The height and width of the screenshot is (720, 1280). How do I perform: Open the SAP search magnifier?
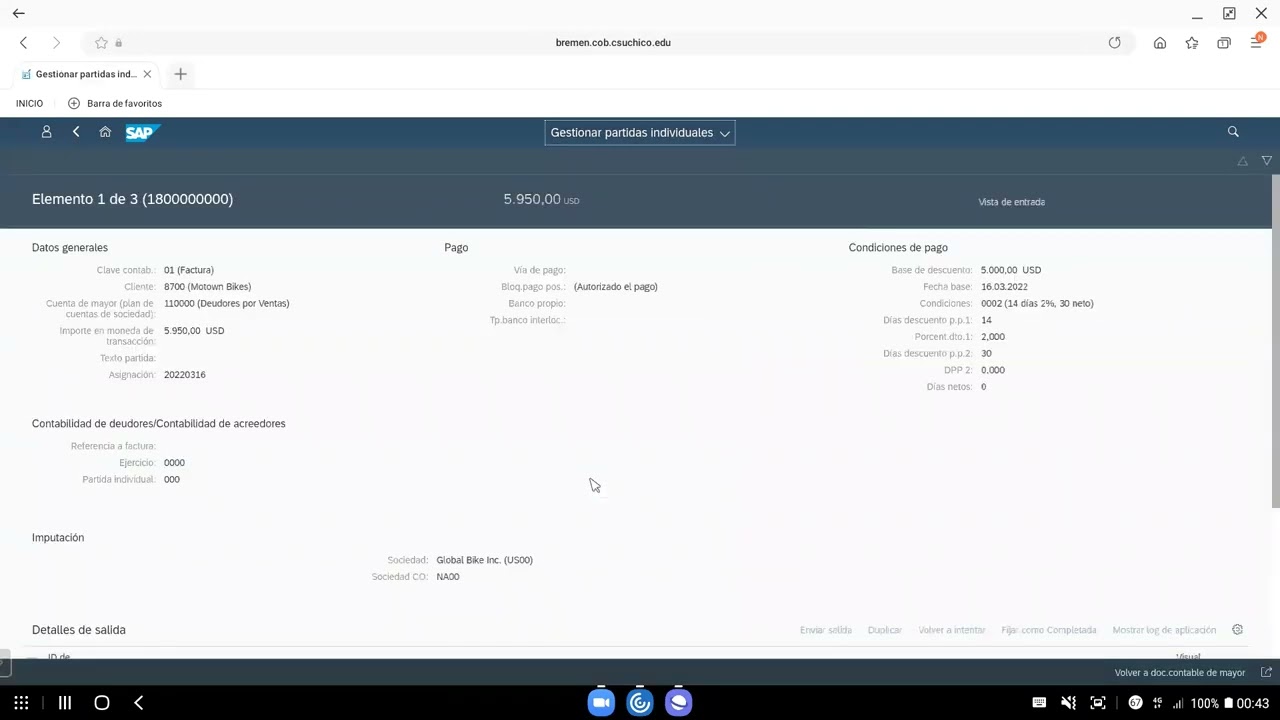pos(1233,132)
